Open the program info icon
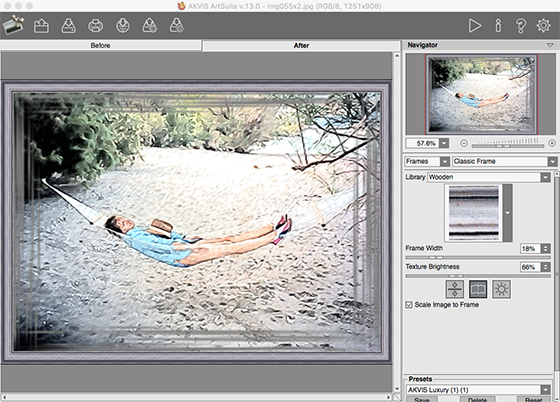The image size is (560, 402). coord(498,26)
